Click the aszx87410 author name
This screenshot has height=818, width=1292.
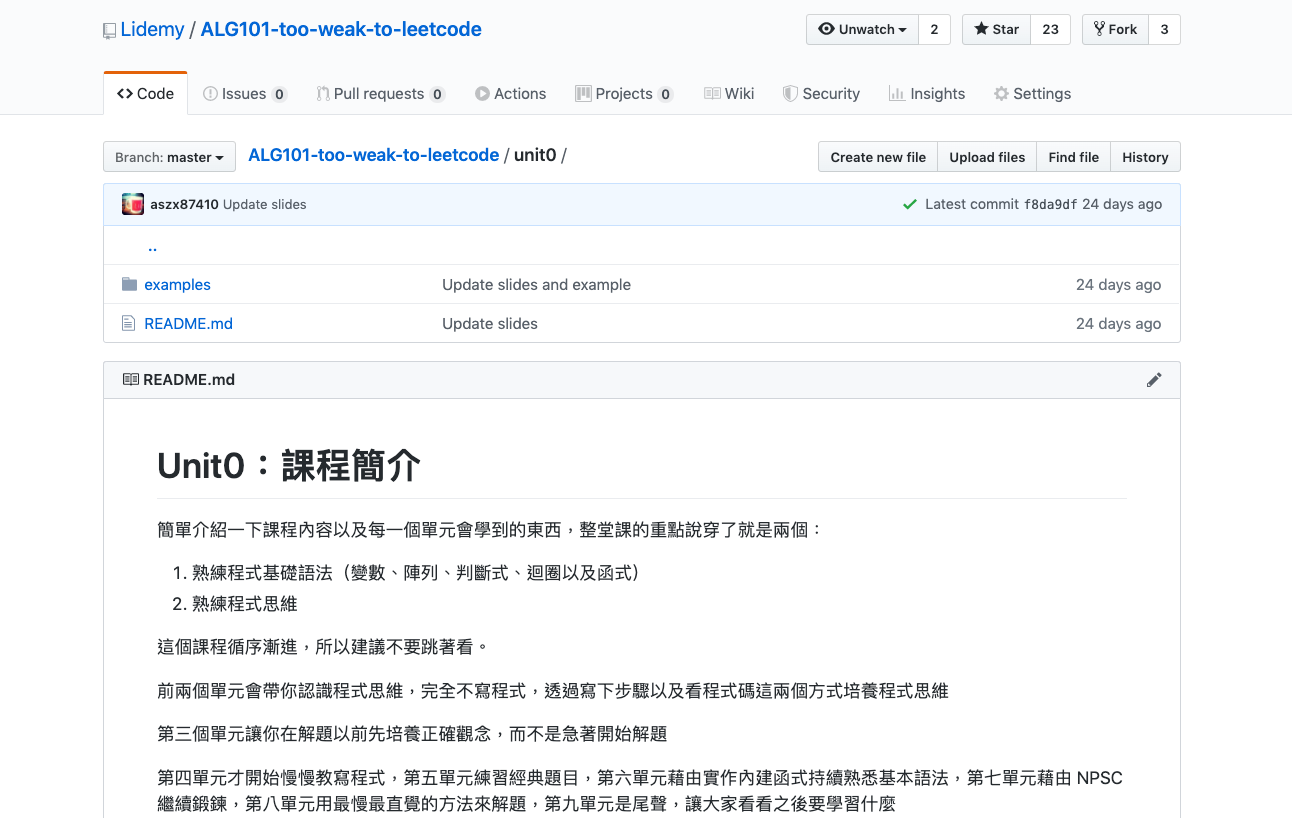point(184,204)
